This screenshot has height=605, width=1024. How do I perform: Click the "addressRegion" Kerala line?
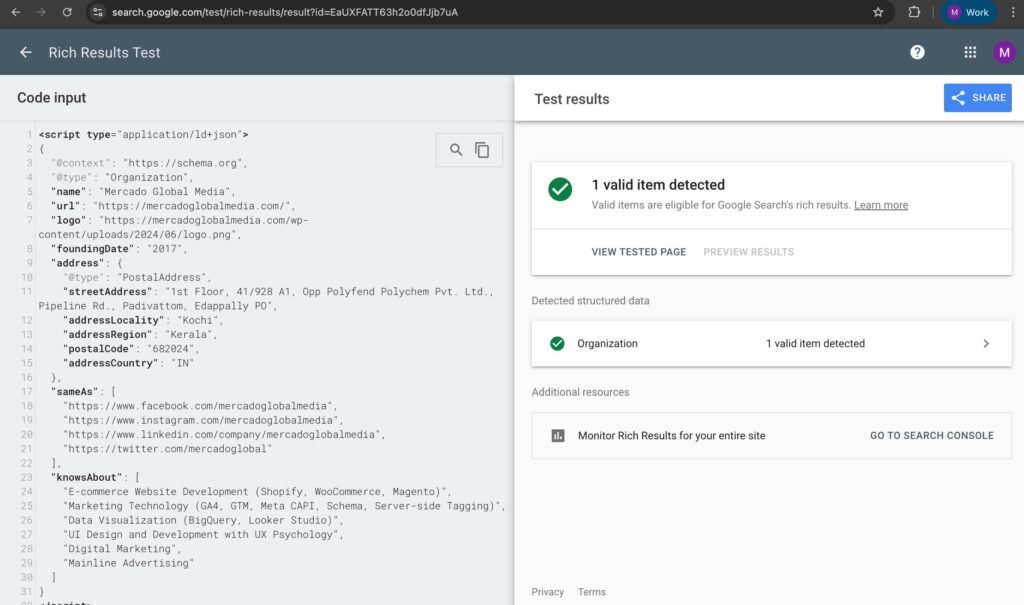tap(140, 335)
